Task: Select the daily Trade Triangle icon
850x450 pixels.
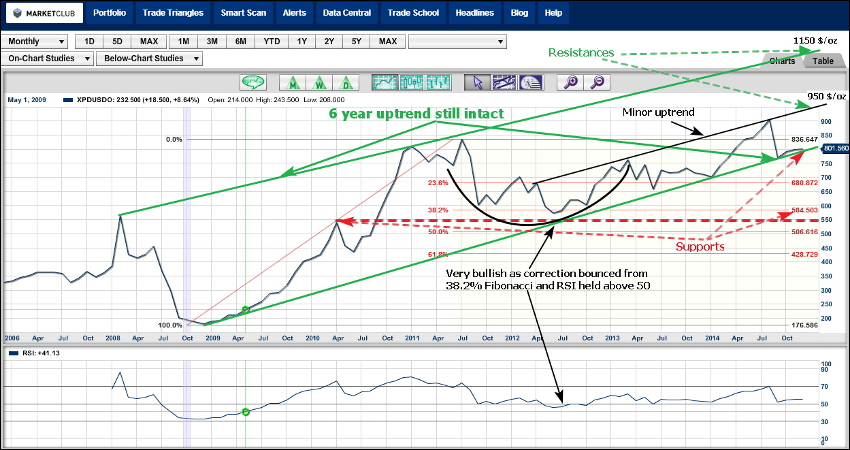Action: point(343,82)
